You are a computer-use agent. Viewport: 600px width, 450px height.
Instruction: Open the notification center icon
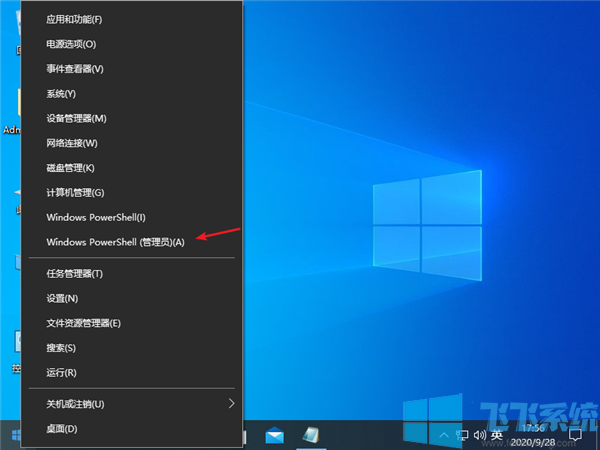pyautogui.click(x=576, y=436)
